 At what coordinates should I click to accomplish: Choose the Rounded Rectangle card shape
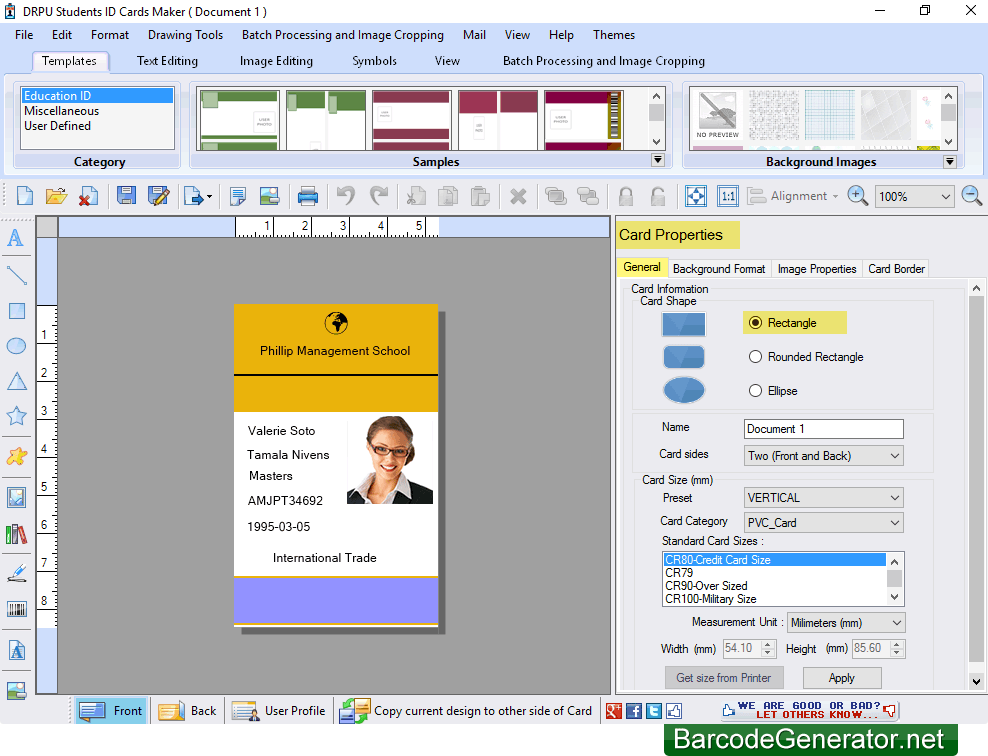click(755, 357)
